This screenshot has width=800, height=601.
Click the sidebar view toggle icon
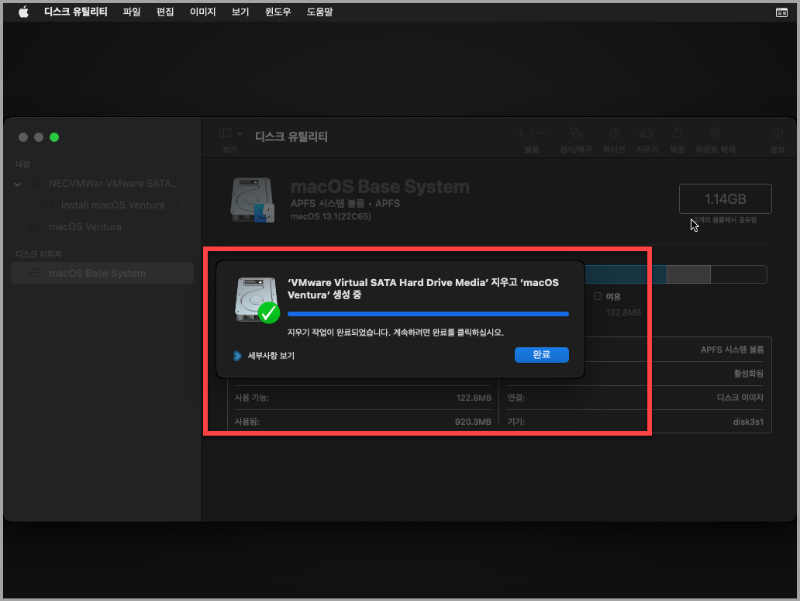225,133
